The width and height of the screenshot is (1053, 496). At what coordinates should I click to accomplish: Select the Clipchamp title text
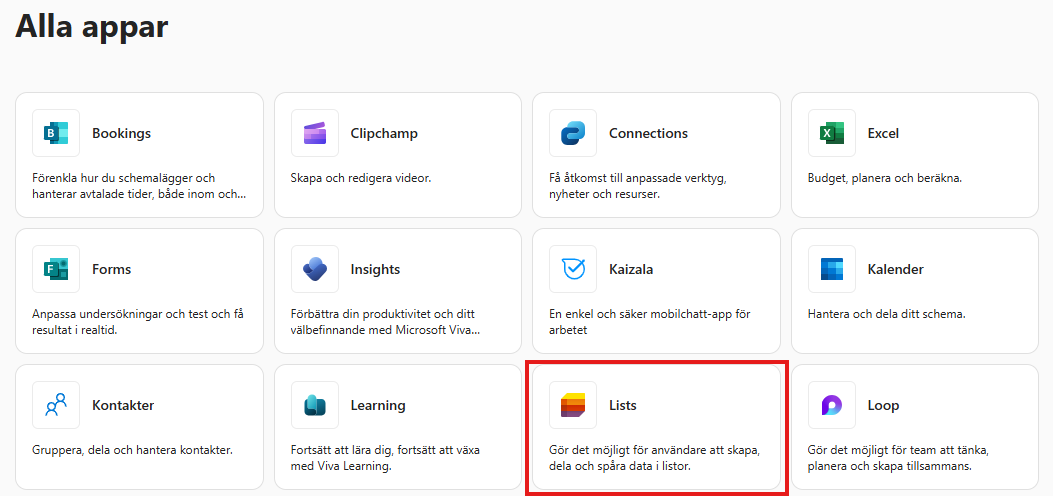[x=384, y=133]
